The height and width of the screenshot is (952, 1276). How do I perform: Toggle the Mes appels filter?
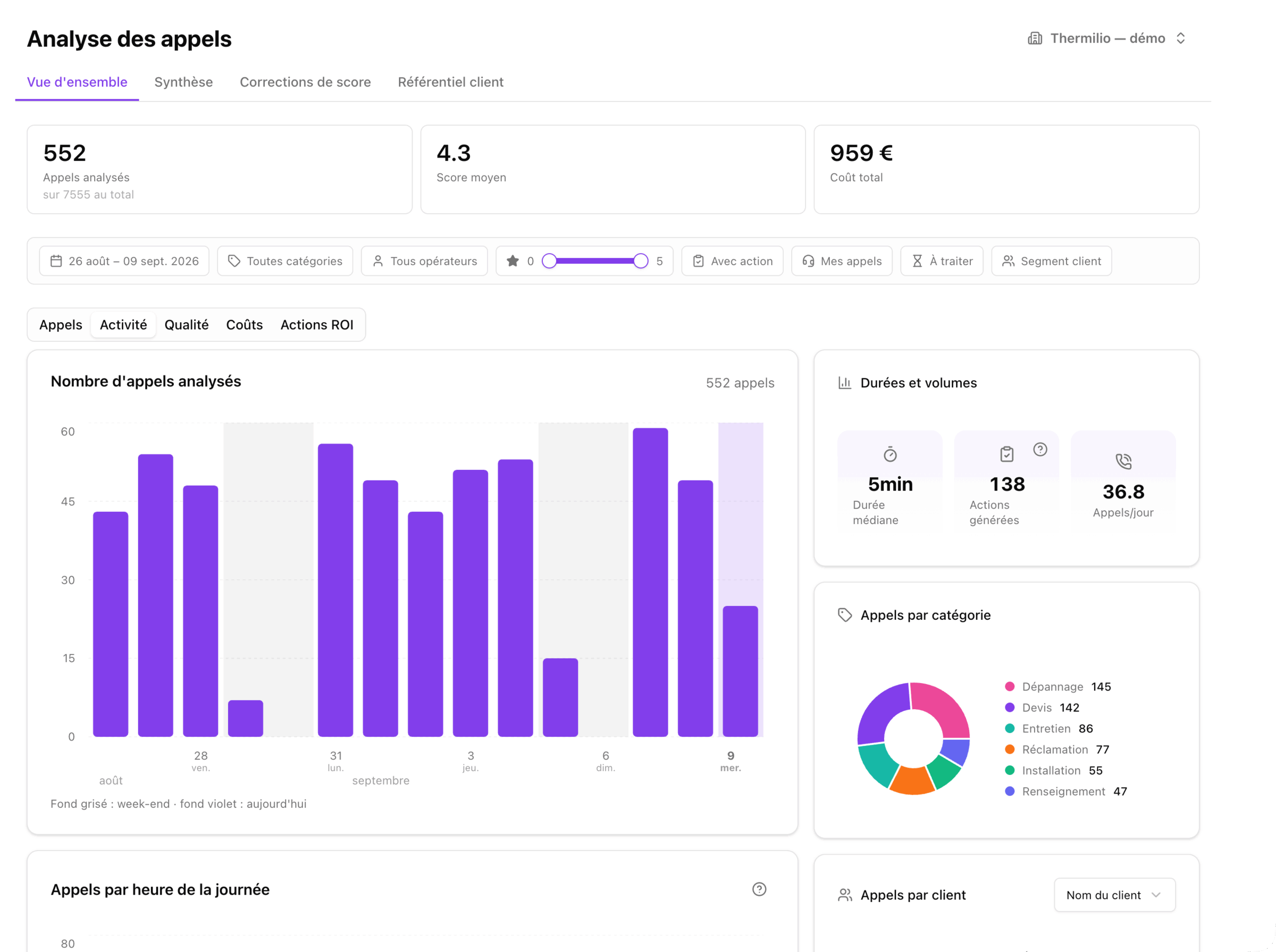842,261
